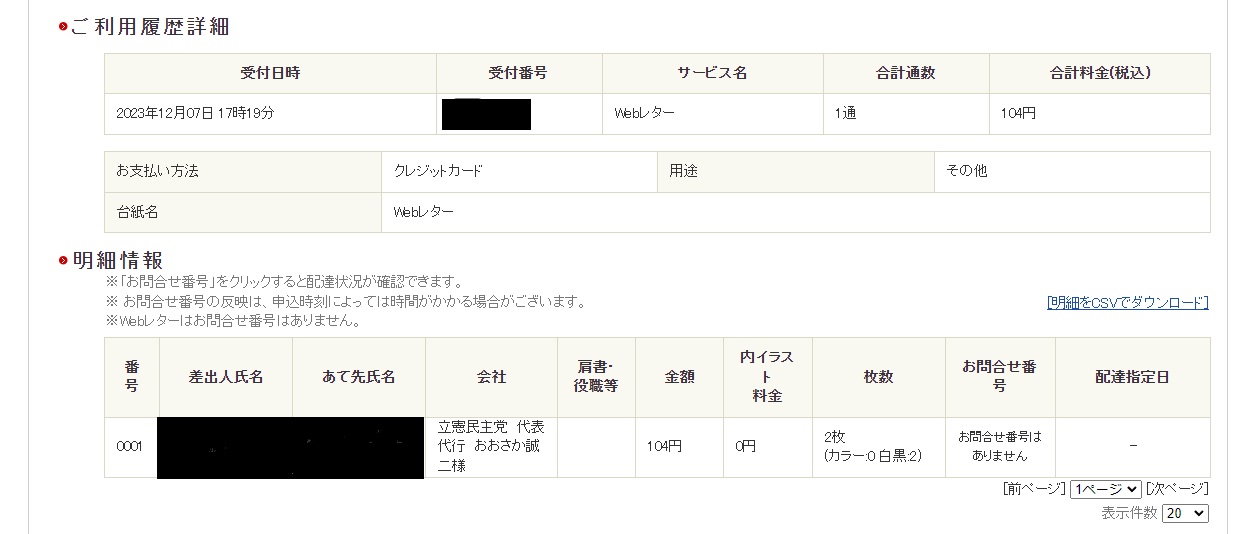Click the 配達指定日 column header
Image resolution: width=1239 pixels, height=534 pixels.
tap(1132, 377)
